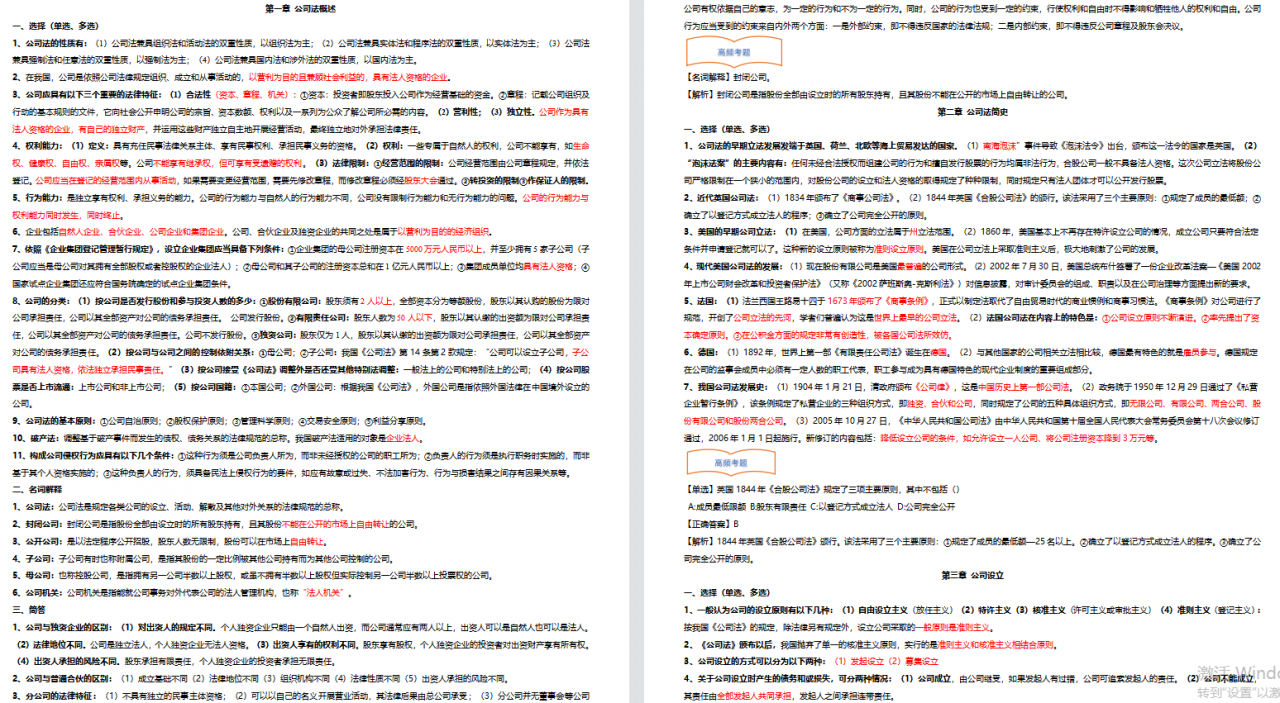Select the 二、名词解释 section heading
Viewport: 1280px width, 703px height.
(x=38, y=490)
